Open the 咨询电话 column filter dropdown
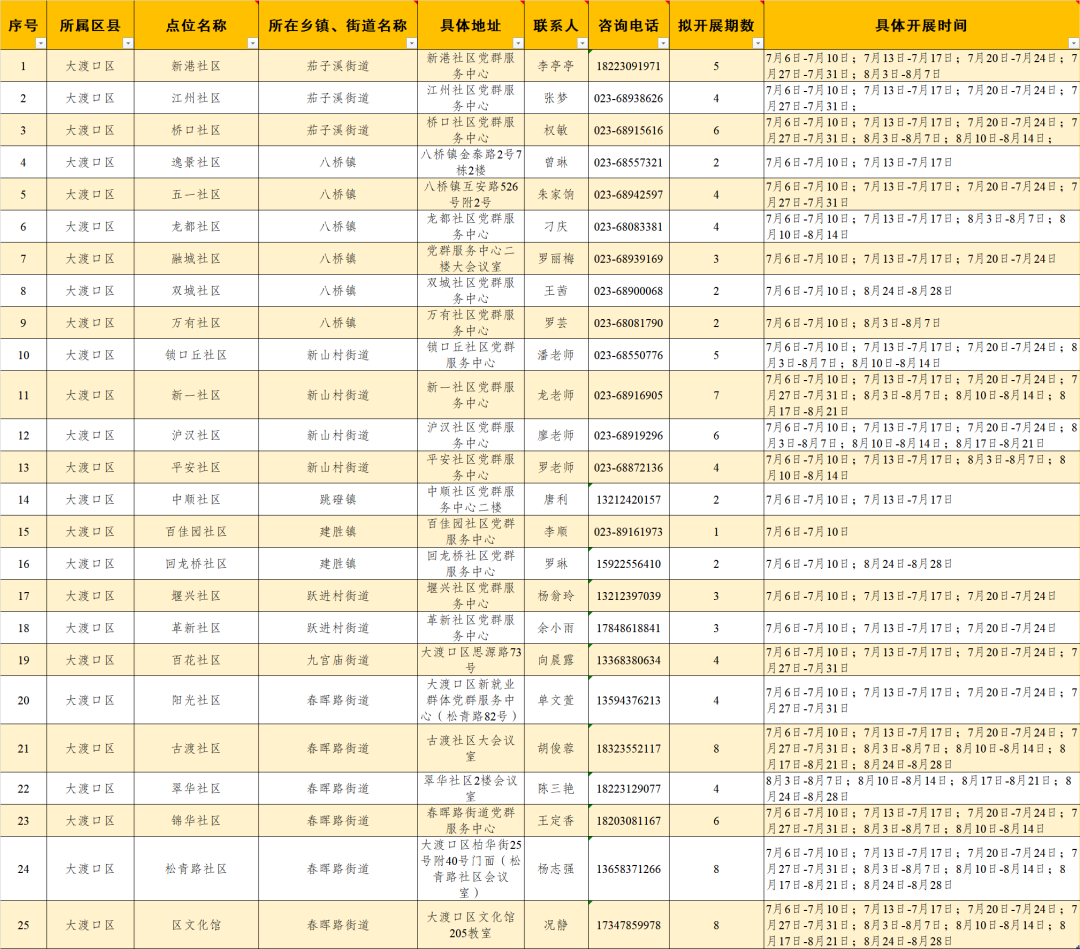This screenshot has height=949, width=1080. (663, 43)
